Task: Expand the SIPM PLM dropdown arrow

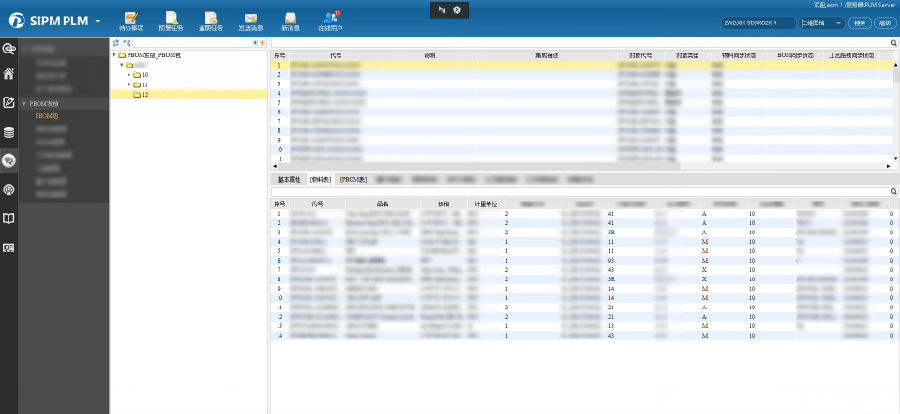Action: (x=98, y=21)
